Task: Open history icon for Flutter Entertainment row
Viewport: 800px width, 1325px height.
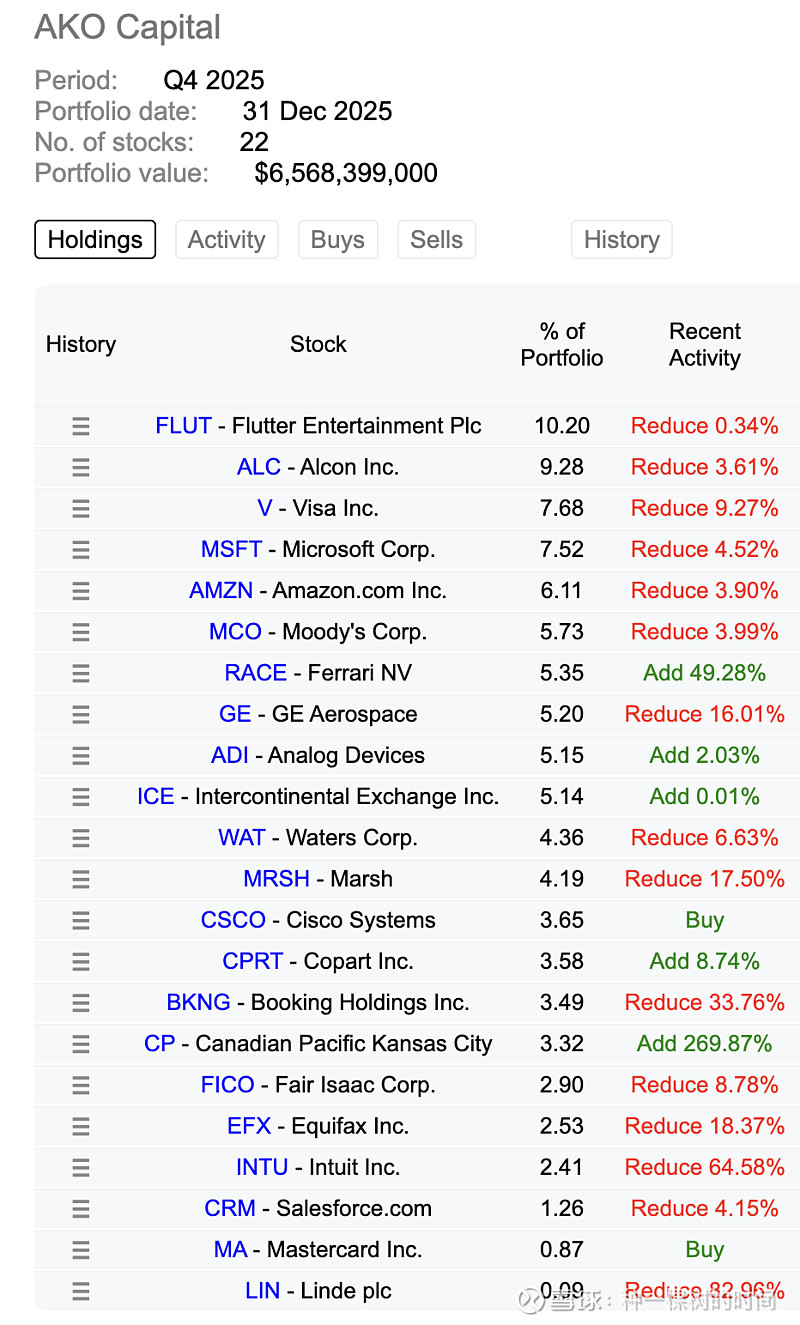Action: 81,427
